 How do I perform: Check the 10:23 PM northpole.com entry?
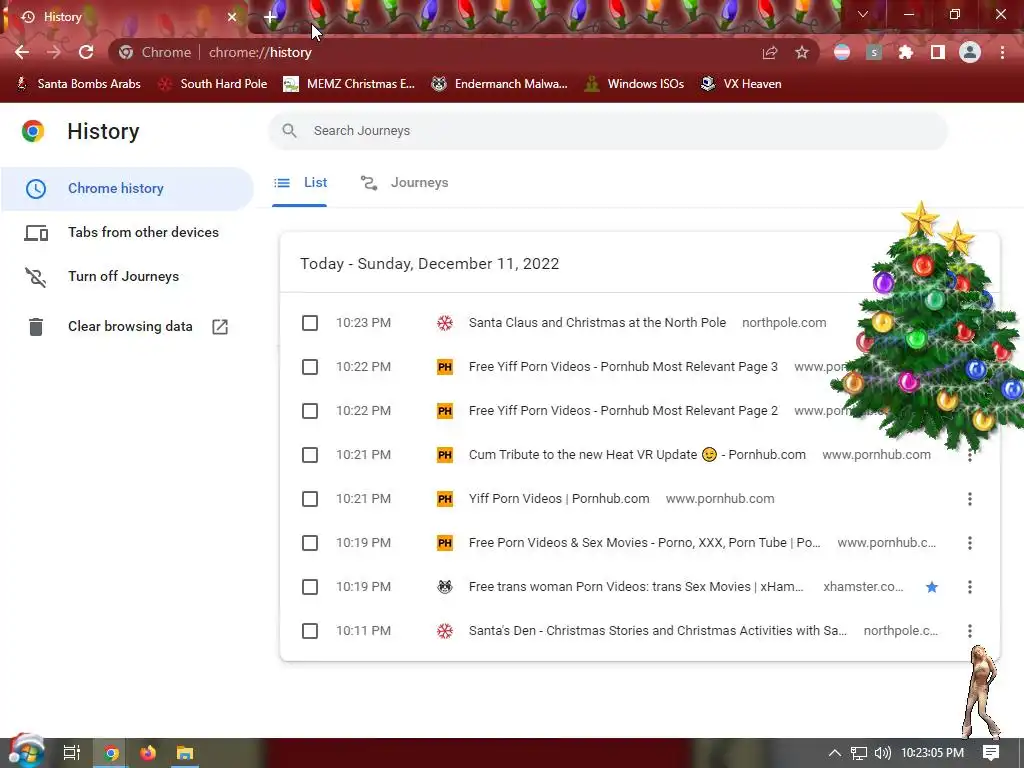[x=310, y=323]
